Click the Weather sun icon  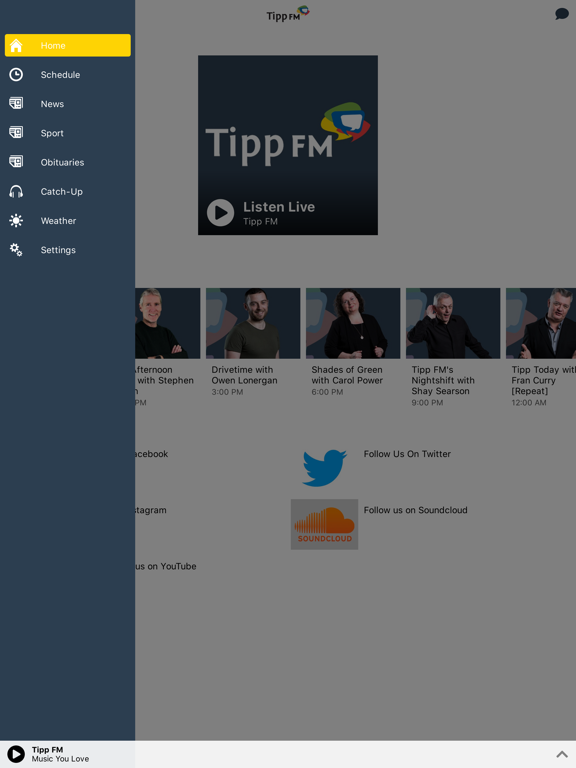point(16,220)
